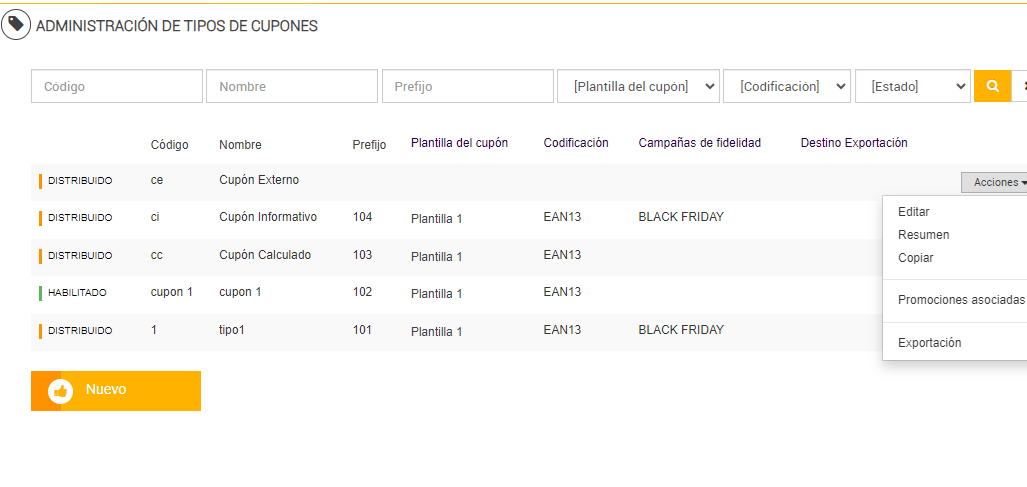The height and width of the screenshot is (487, 1027).
Task: Choose Resumen in the actions menu
Action: coord(924,235)
